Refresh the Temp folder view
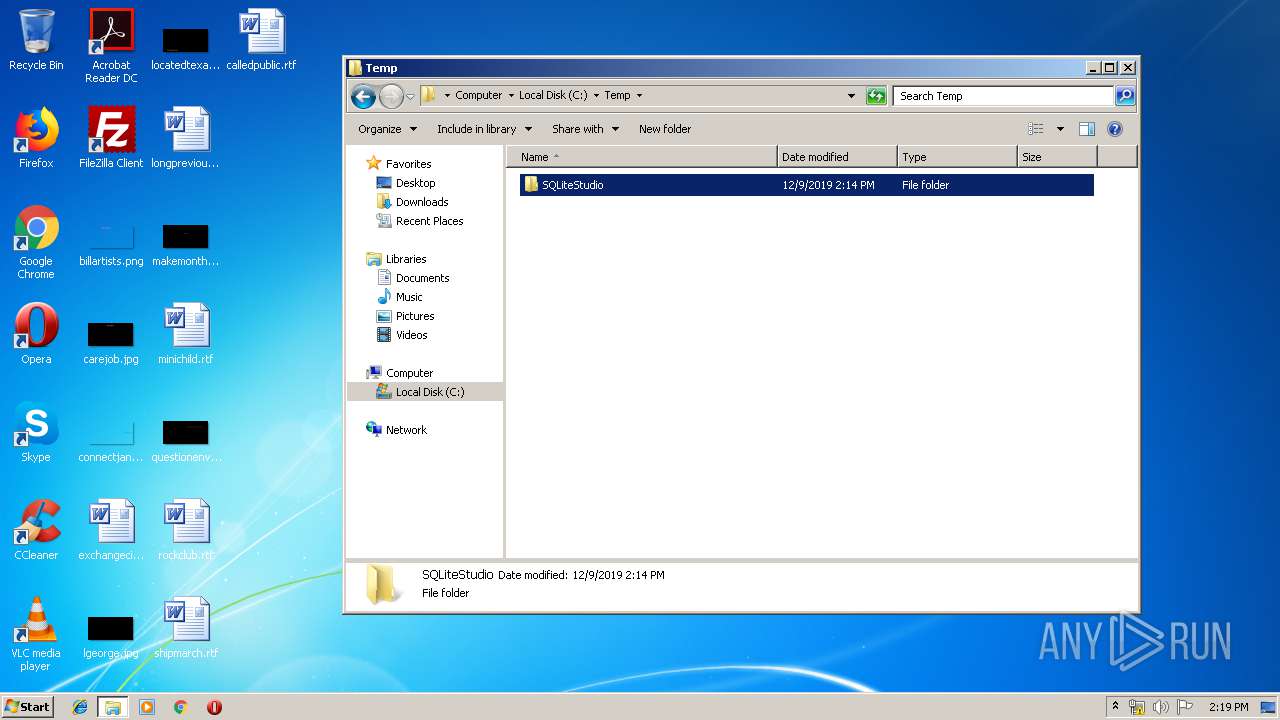The width and height of the screenshot is (1280, 720). 876,96
